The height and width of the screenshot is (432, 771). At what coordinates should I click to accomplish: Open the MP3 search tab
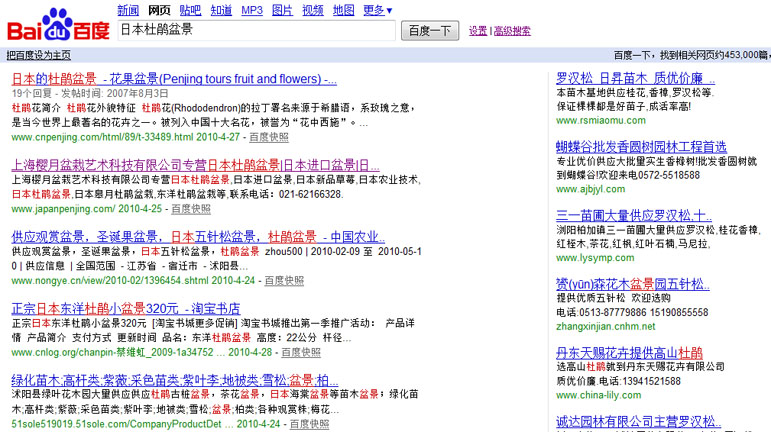click(252, 10)
